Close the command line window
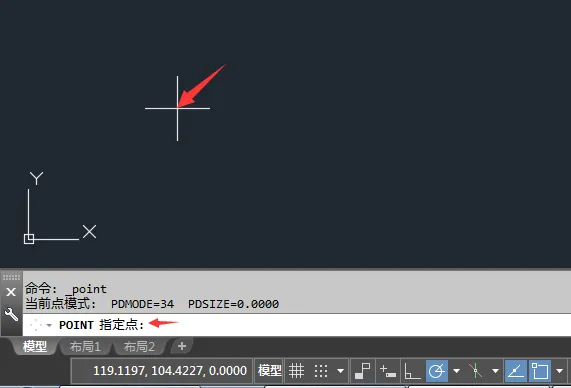This screenshot has width=571, height=388. pos(11,292)
